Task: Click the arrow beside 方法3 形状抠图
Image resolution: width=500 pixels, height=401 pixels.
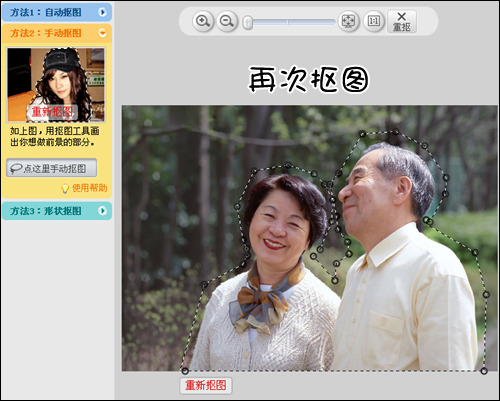Action: click(x=102, y=211)
